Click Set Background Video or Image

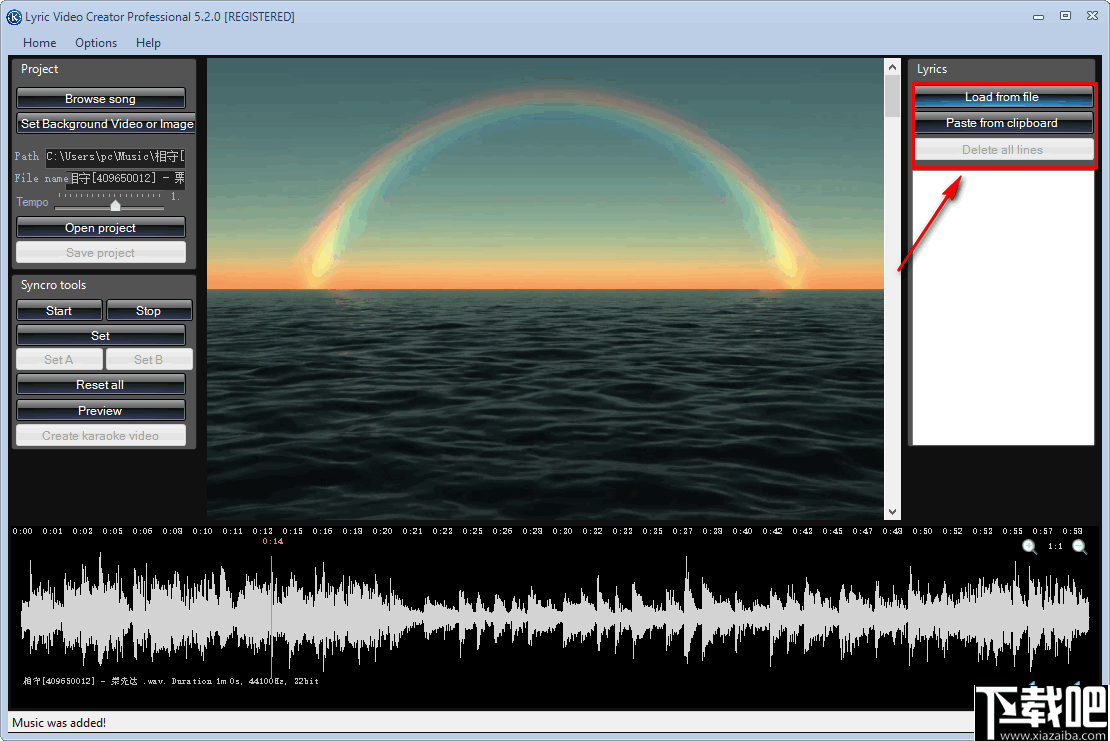coord(106,124)
